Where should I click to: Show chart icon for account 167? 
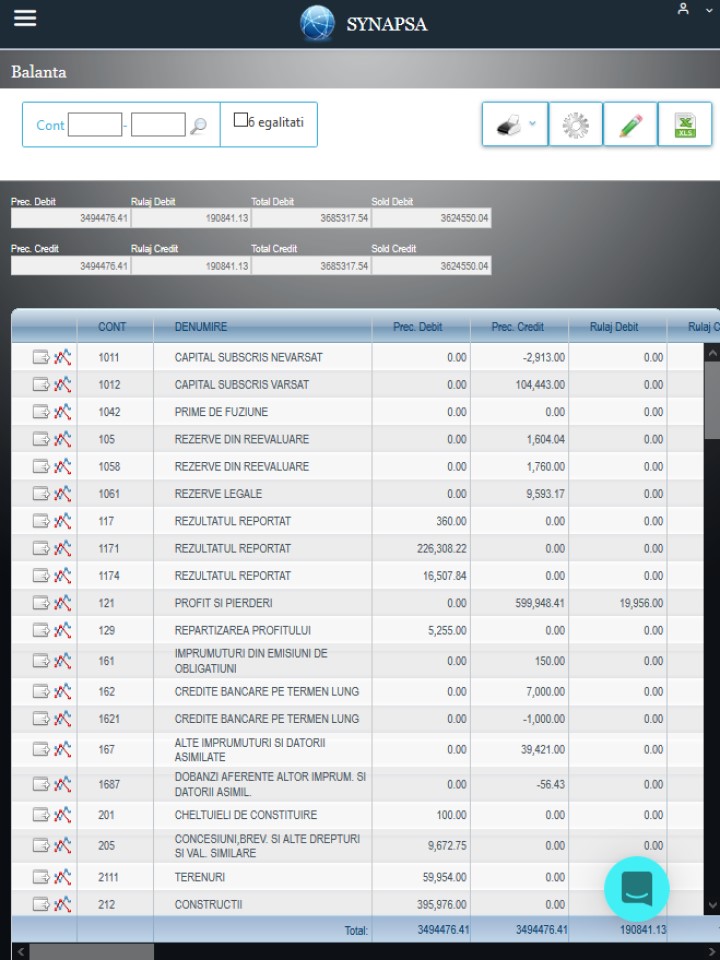pos(62,749)
